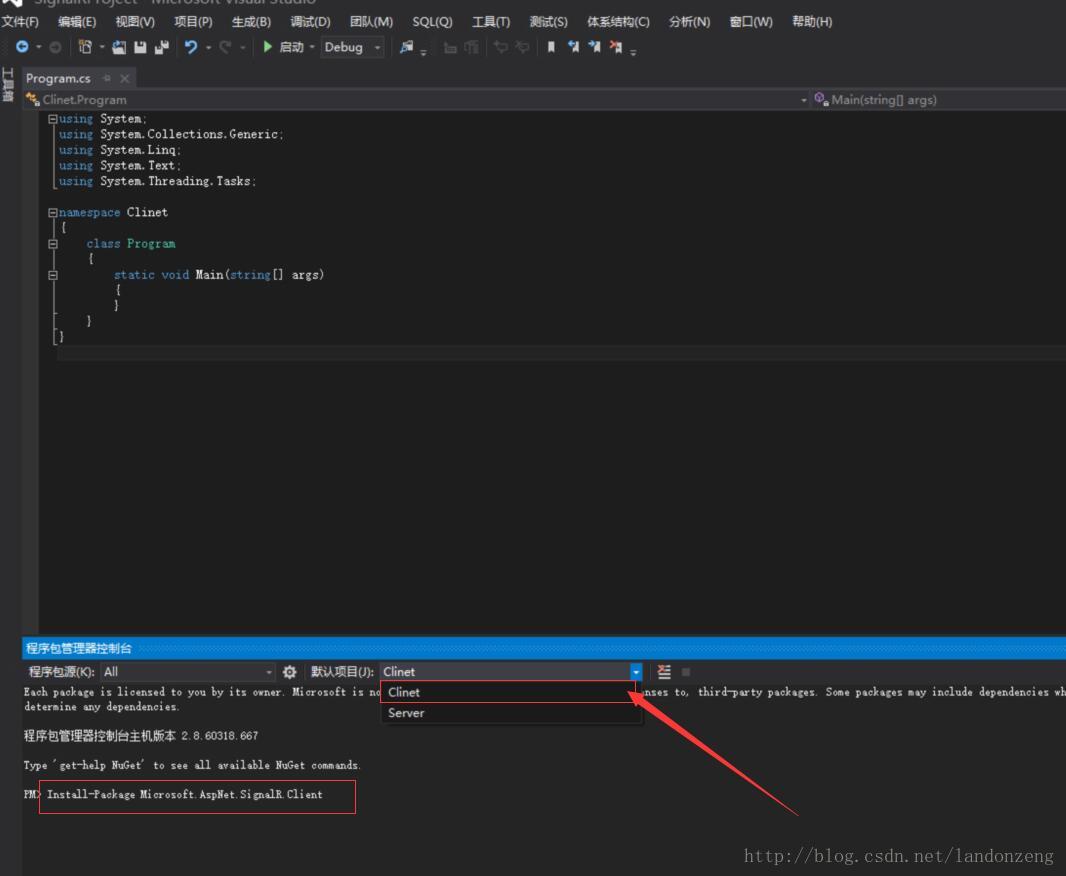The width and height of the screenshot is (1066, 876).
Task: Click the Navigate Backward arrow icon
Action: click(x=22, y=47)
